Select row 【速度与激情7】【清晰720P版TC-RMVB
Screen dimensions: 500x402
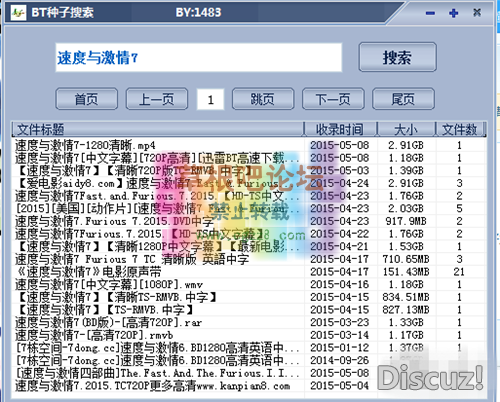tap(249, 171)
